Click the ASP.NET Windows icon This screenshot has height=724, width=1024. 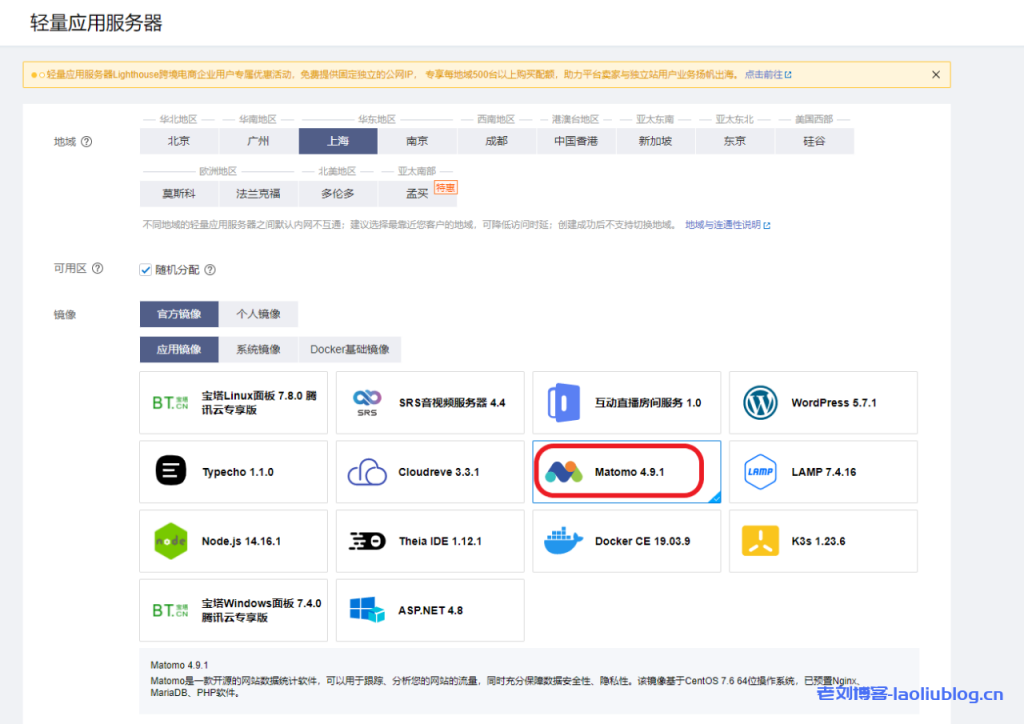tap(366, 610)
